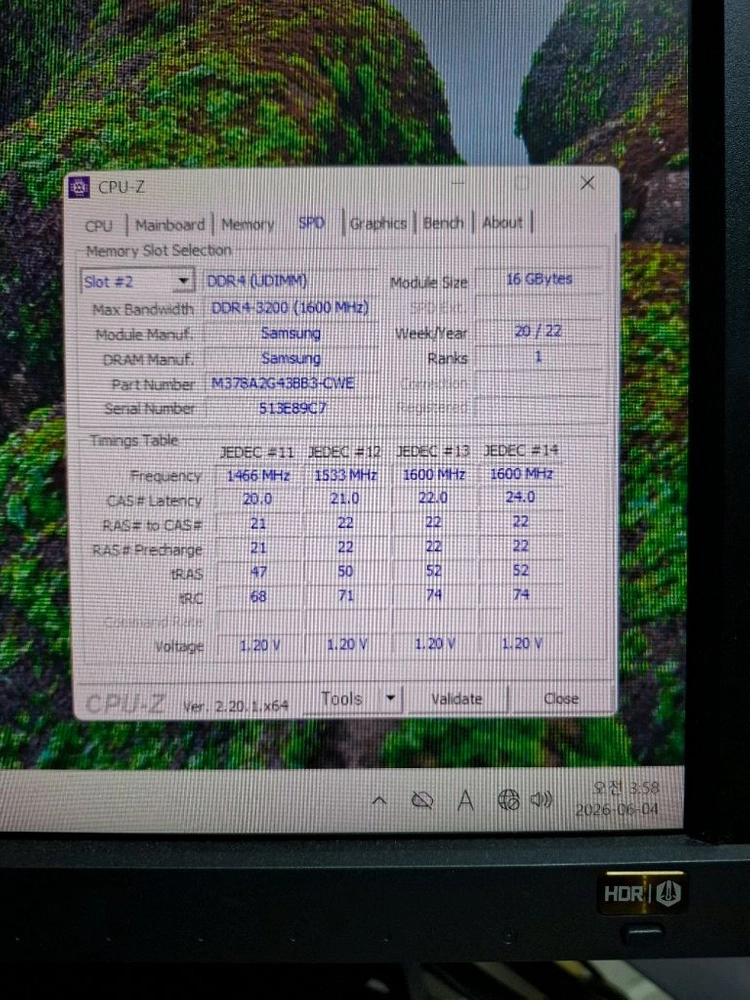Show hidden tray icons chevron
This screenshot has height=1000, width=750.
click(x=379, y=800)
